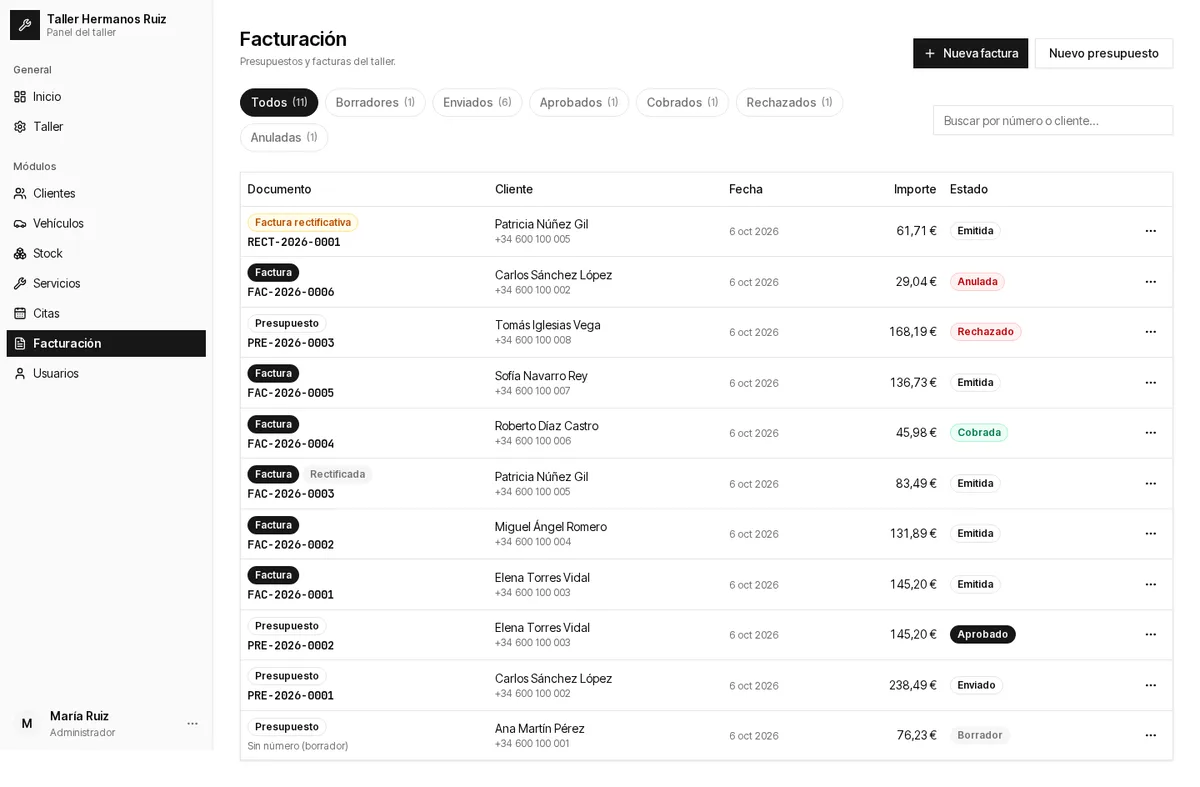Click the Aprobado status badge
This screenshot has width=1200, height=787.
(x=983, y=635)
